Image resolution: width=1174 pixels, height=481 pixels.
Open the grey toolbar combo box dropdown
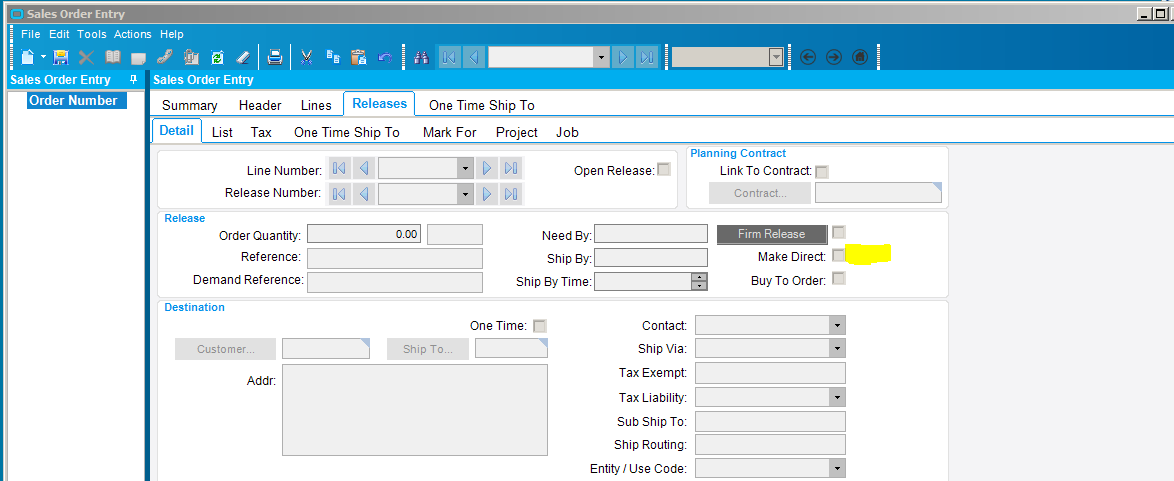776,58
